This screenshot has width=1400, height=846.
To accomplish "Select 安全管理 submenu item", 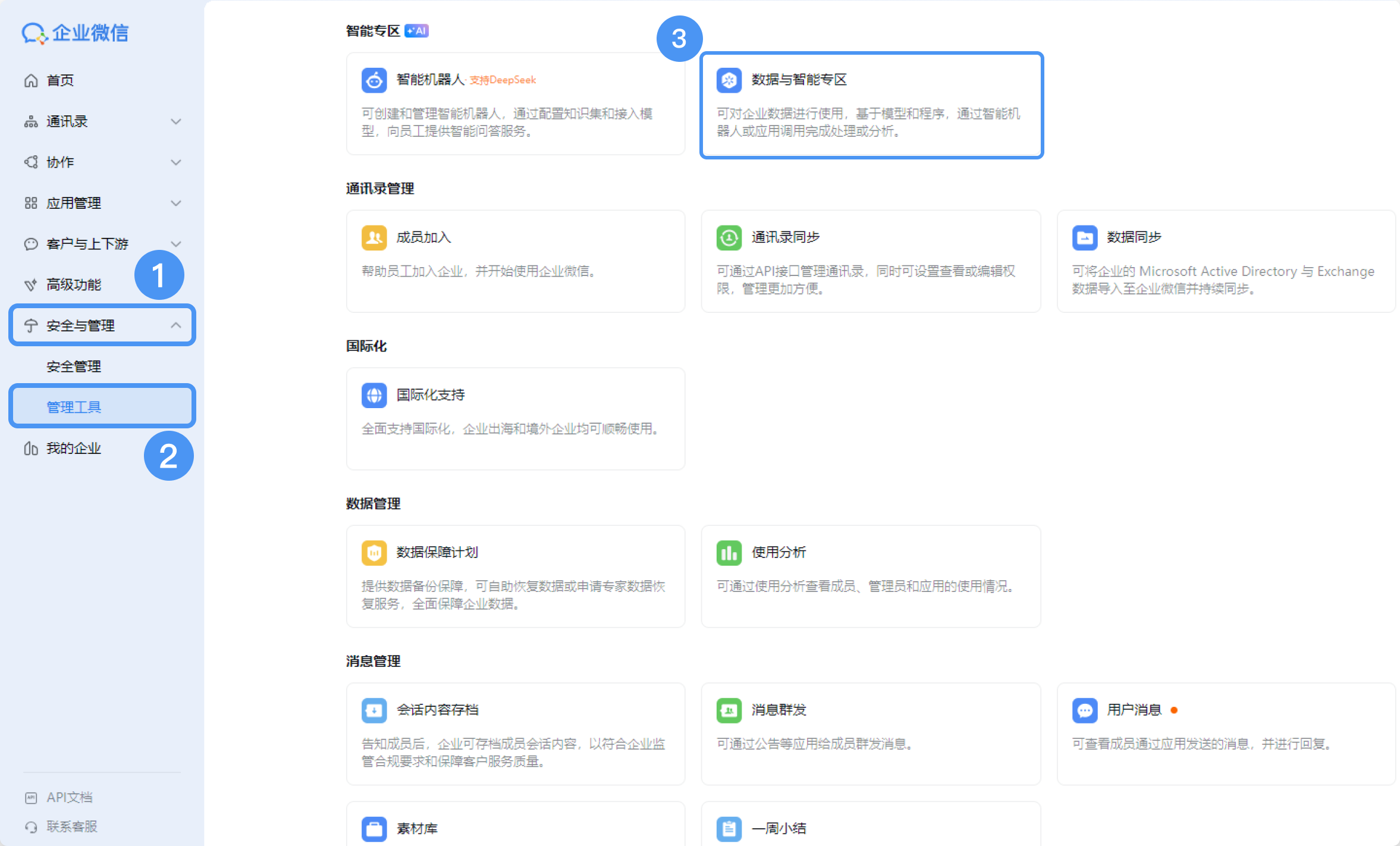I will pyautogui.click(x=74, y=366).
